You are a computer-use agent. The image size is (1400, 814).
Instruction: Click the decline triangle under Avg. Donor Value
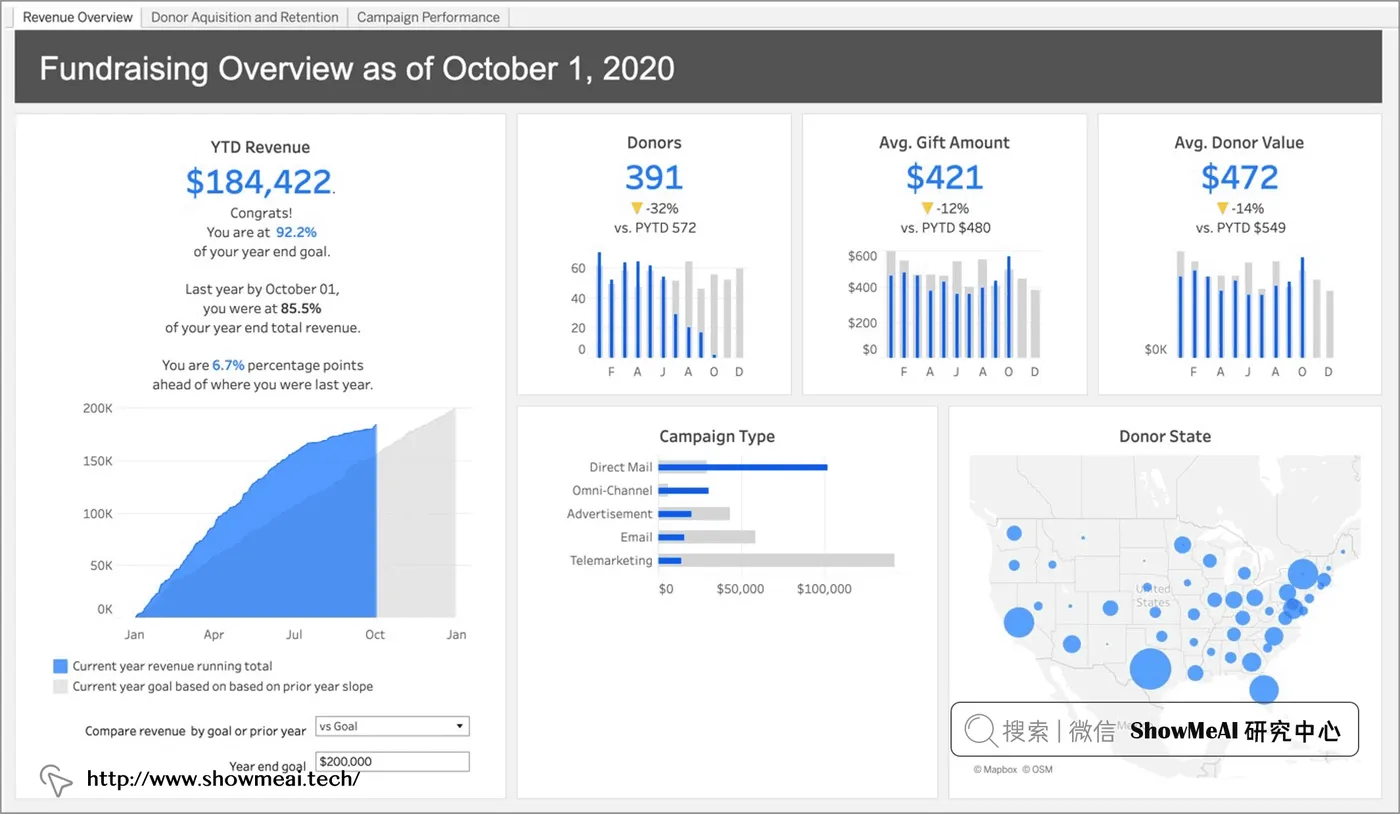pos(1222,208)
